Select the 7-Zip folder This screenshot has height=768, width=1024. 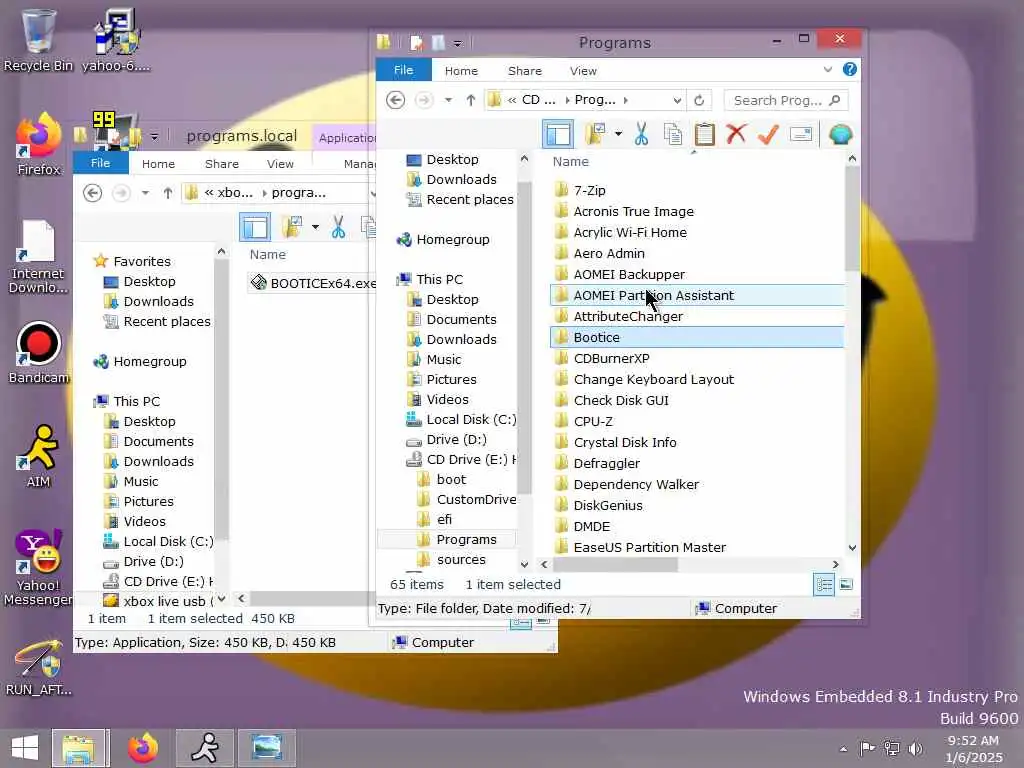tap(697, 190)
